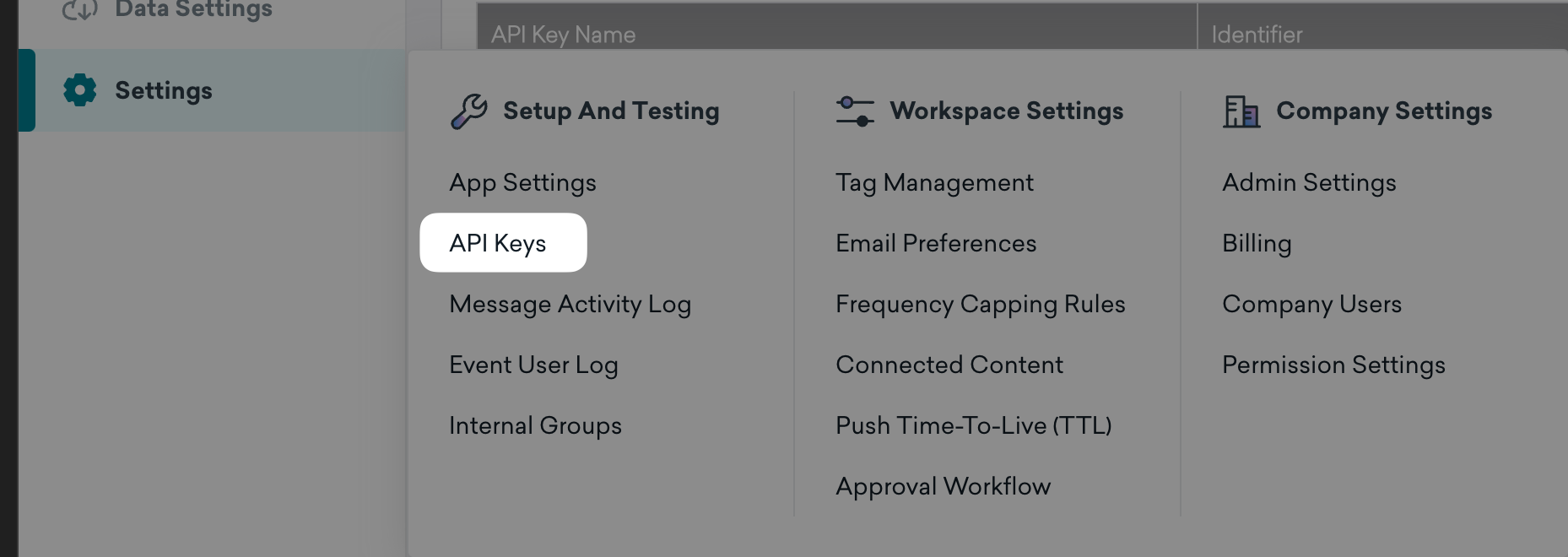
Task: Select Connected Content
Action: coord(949,365)
